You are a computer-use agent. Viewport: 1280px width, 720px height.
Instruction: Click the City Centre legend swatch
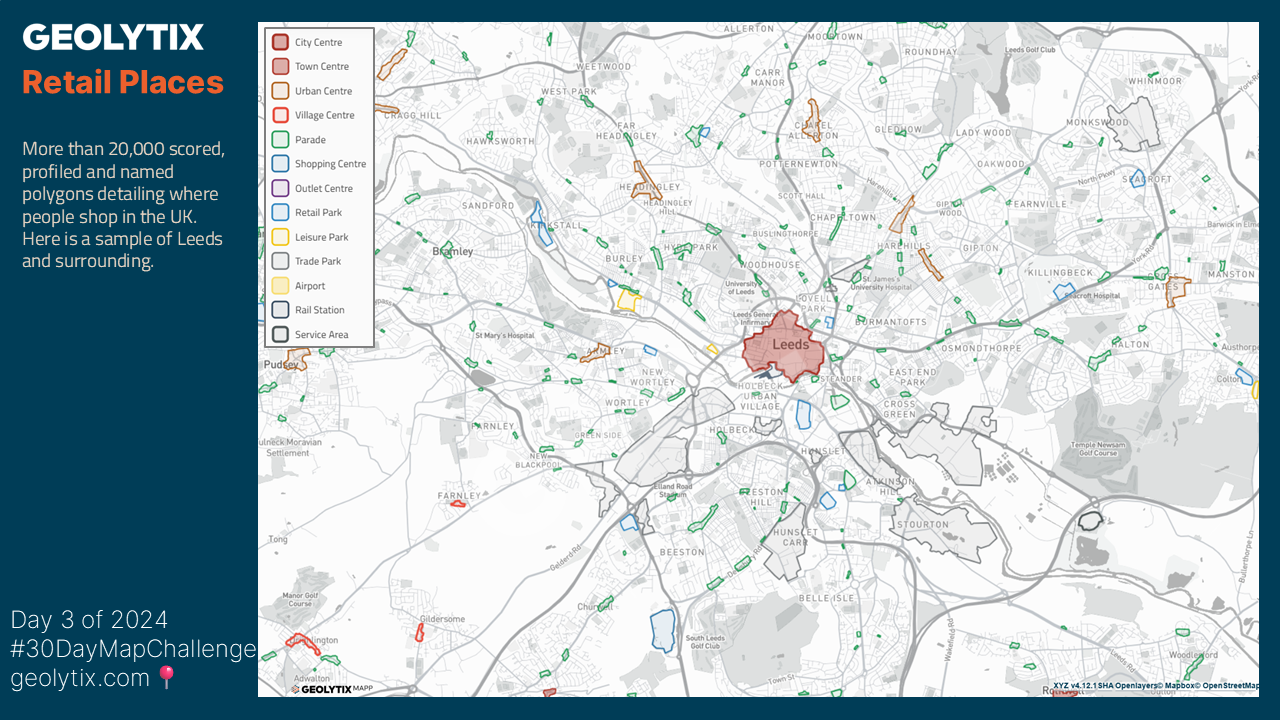coord(281,42)
